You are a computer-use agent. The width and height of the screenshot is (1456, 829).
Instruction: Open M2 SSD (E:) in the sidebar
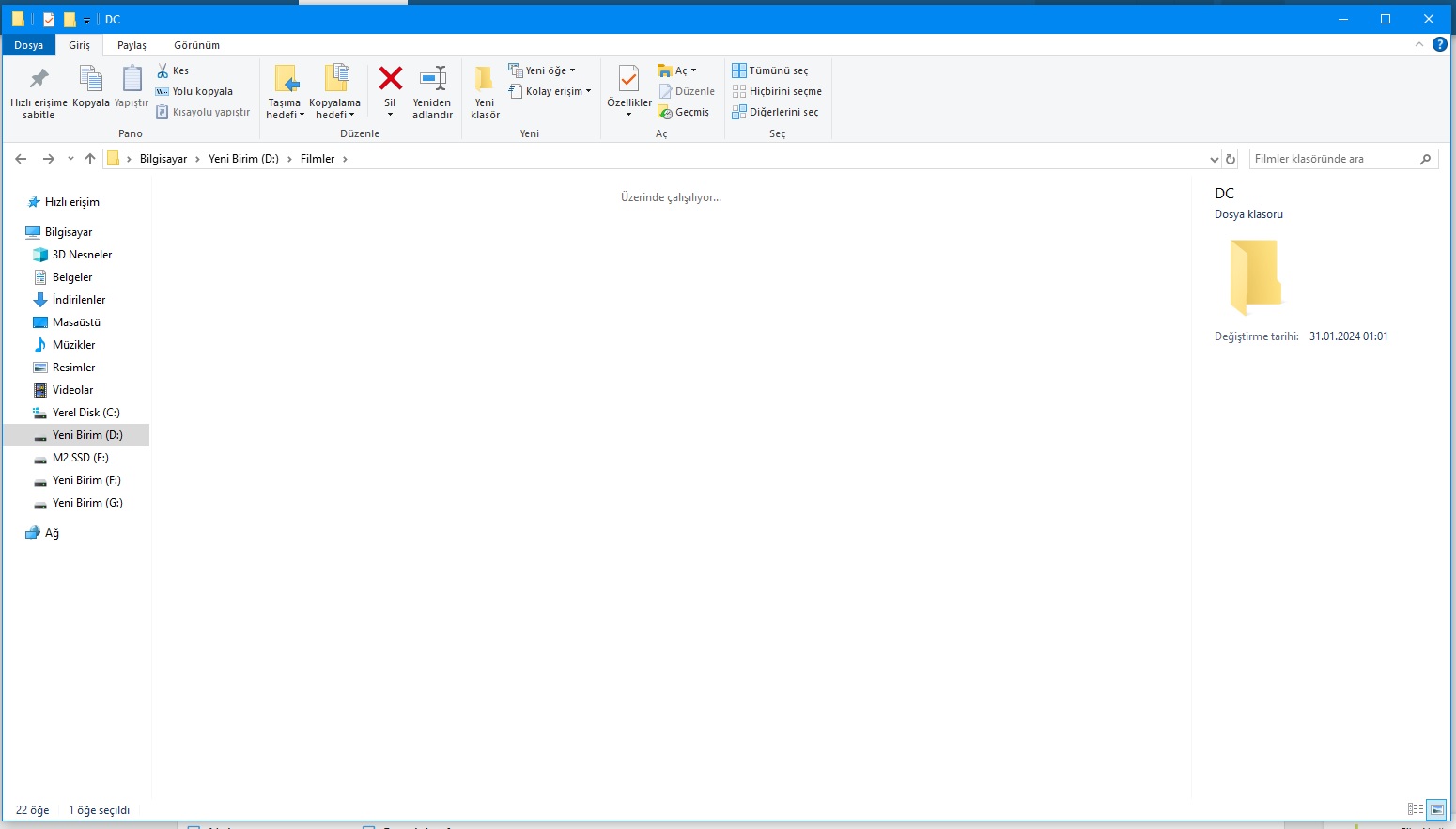tap(80, 458)
